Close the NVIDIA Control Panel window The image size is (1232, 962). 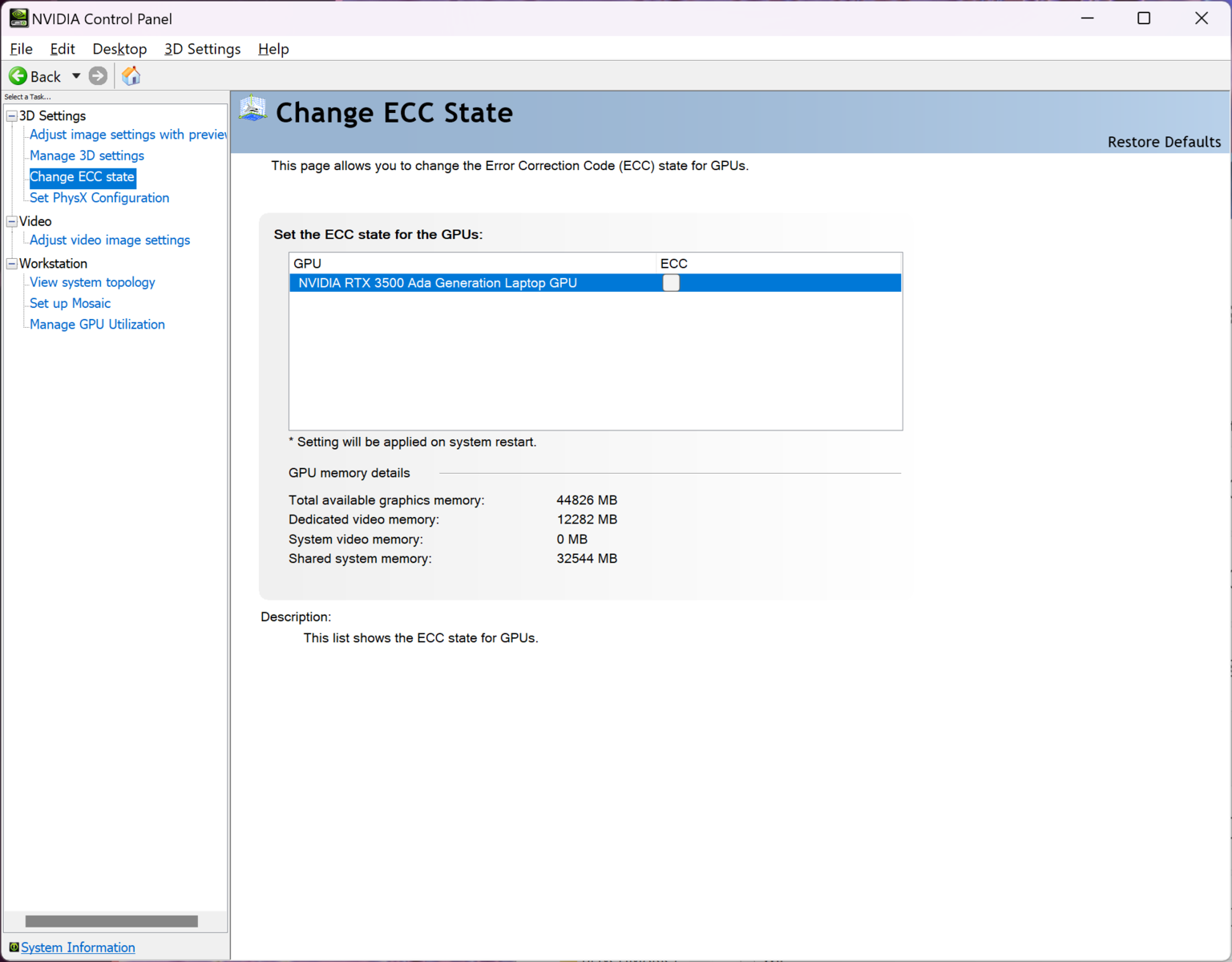1201,18
